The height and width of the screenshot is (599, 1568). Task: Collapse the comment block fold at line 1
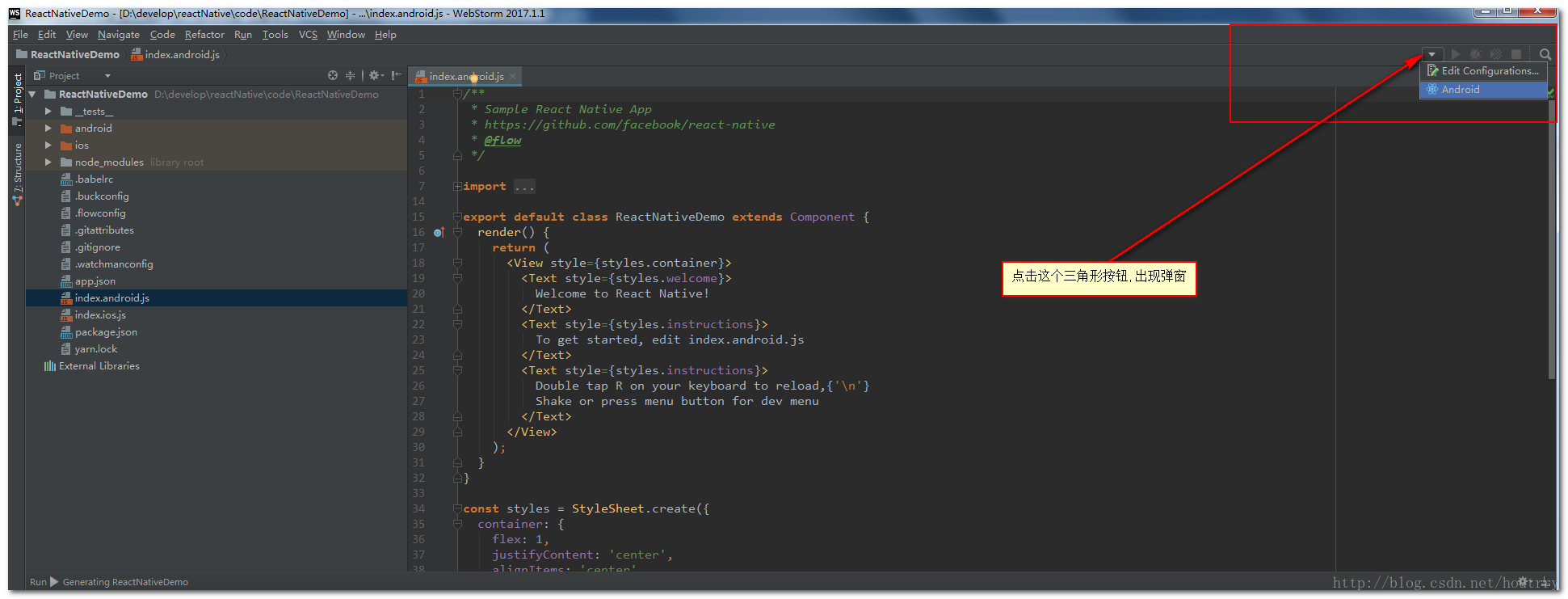[x=457, y=94]
